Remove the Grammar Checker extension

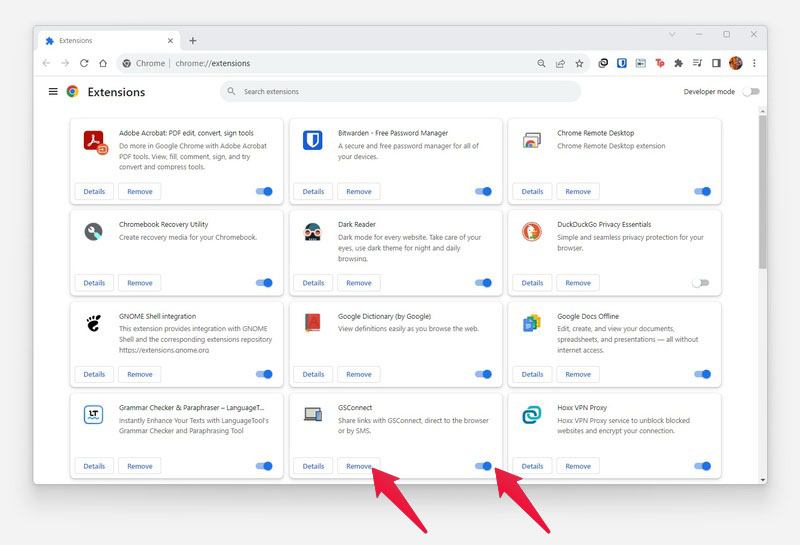(x=140, y=466)
